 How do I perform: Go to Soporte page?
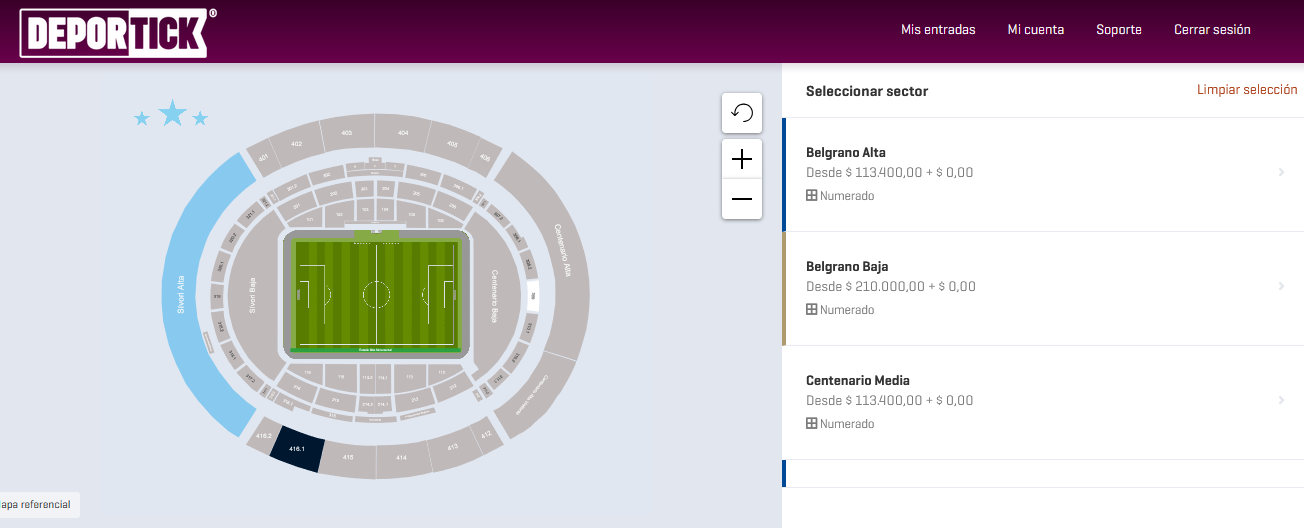pos(1119,30)
